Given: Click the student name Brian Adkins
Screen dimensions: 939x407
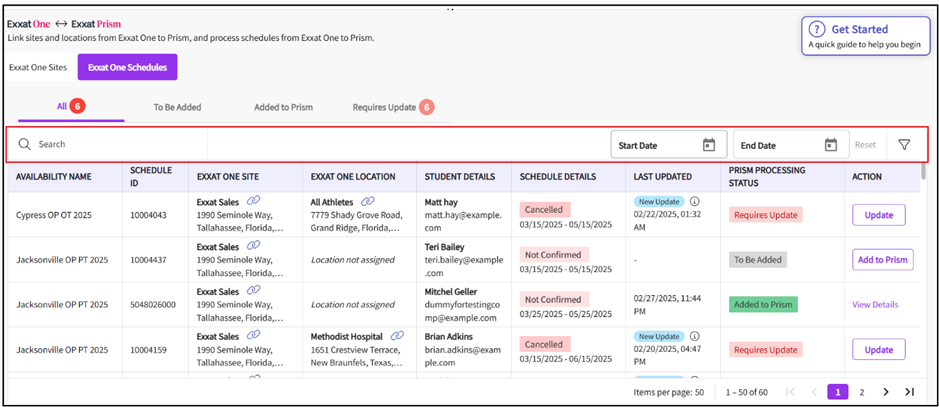Looking at the screenshot, I should coord(449,336).
